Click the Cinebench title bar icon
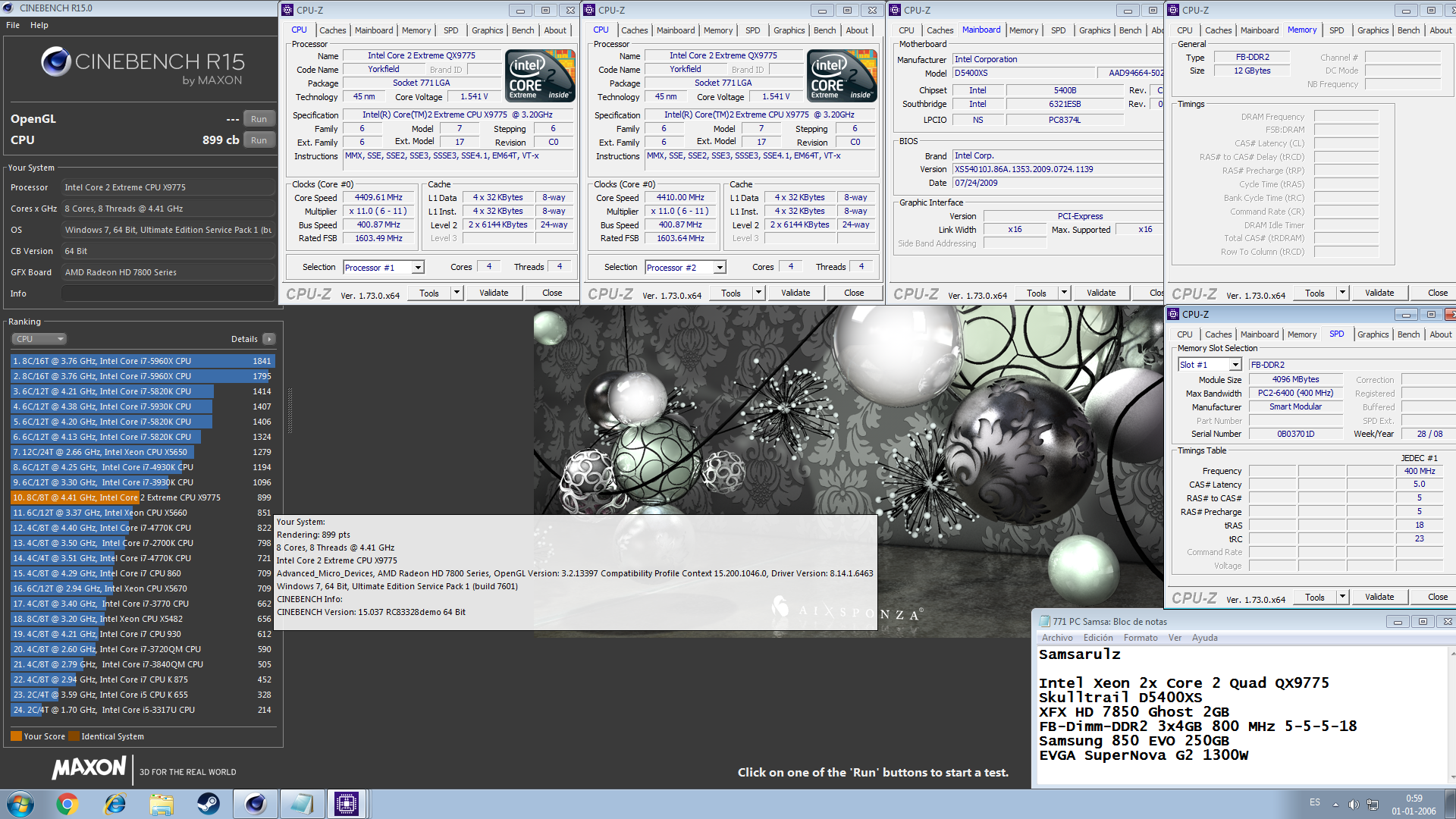1456x819 pixels. (x=8, y=8)
